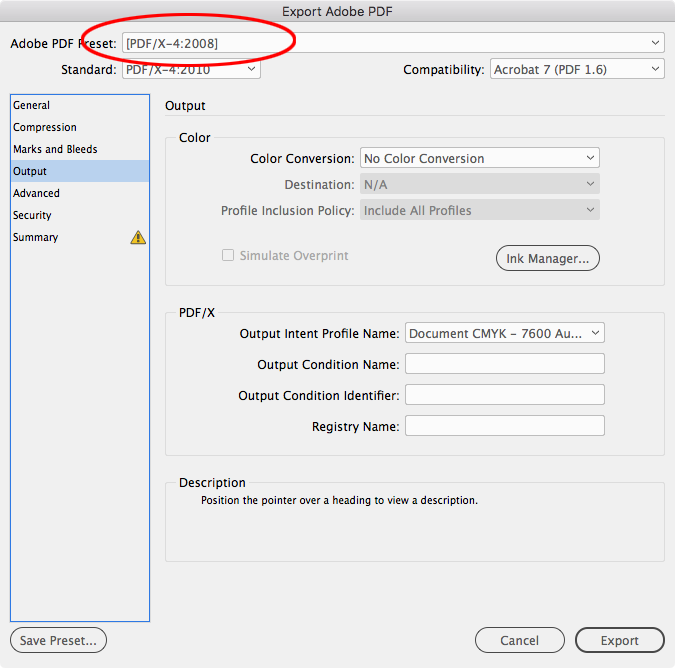
Task: Select Marks and Bleeds category
Action: click(x=80, y=149)
